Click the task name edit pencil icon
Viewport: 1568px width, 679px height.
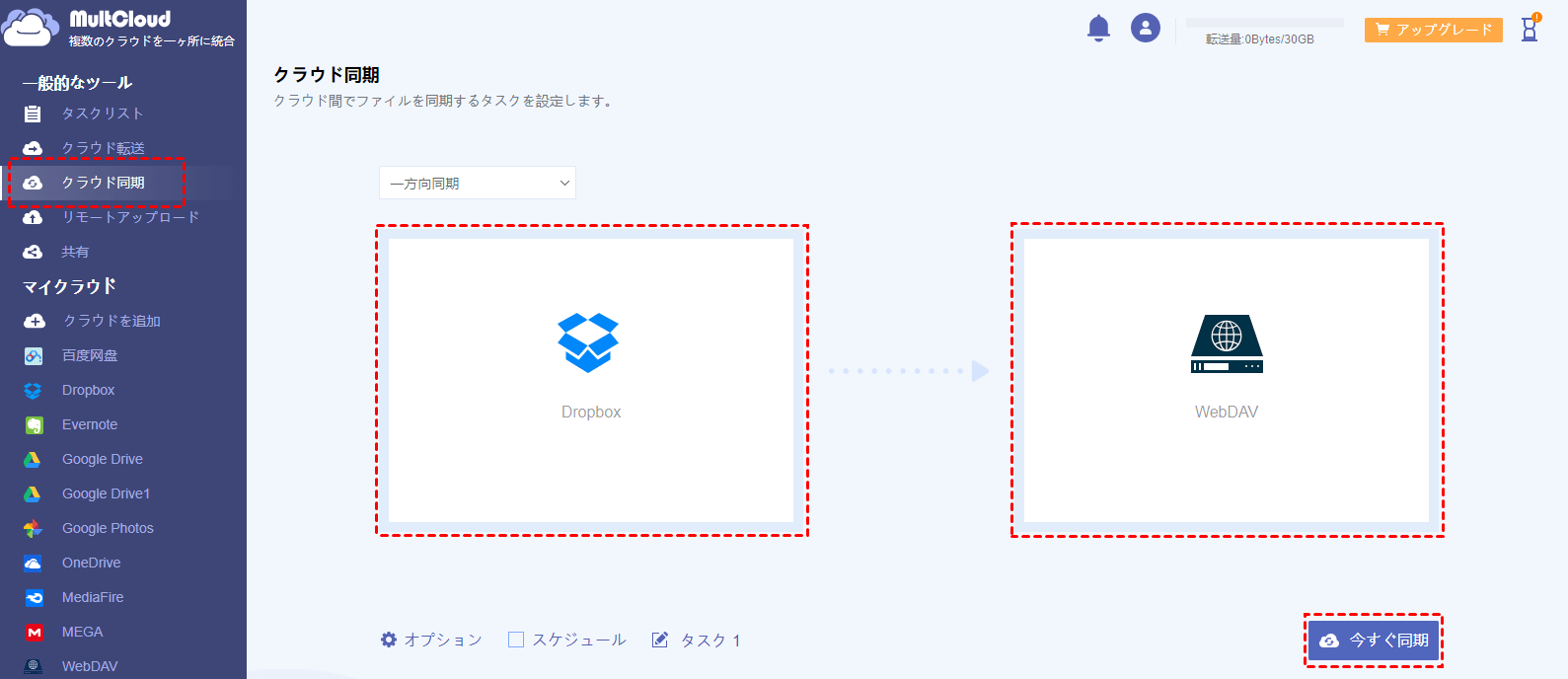[x=660, y=640]
